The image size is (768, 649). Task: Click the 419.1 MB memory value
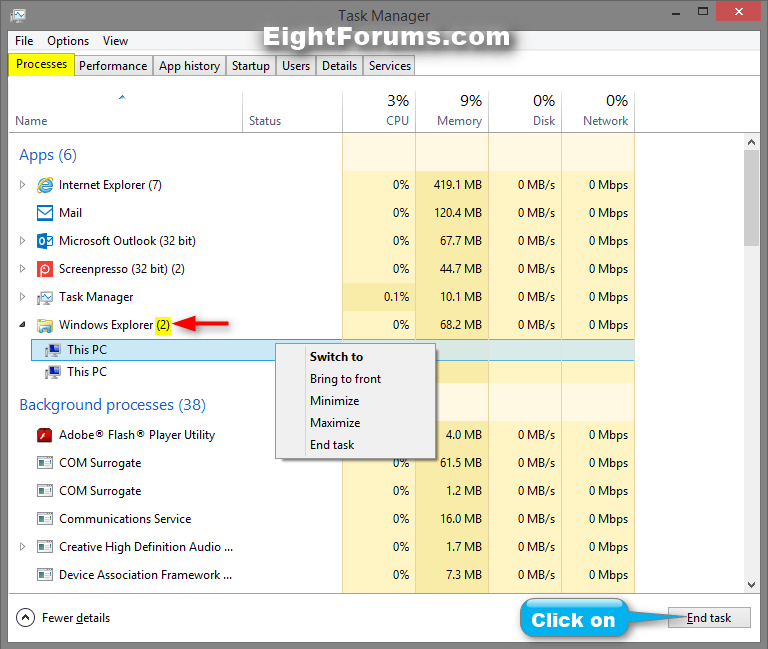(457, 185)
